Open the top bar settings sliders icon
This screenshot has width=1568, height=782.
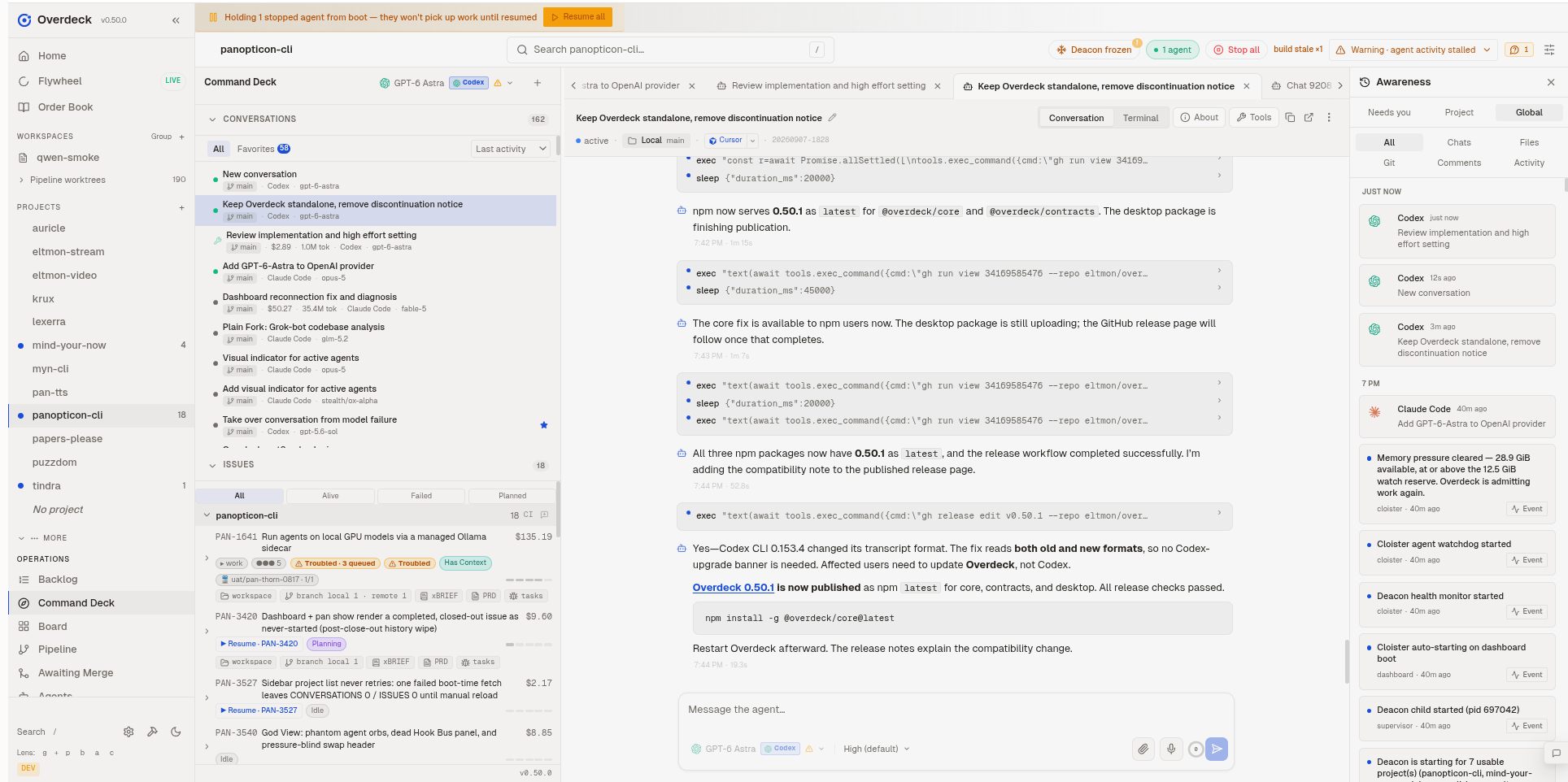1549,50
